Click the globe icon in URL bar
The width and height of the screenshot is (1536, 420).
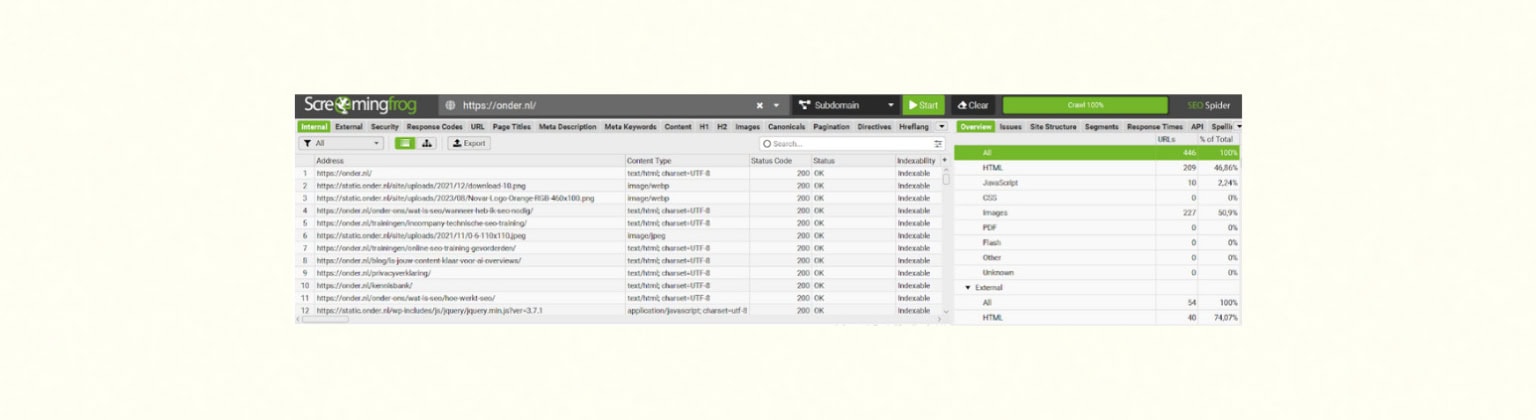[450, 105]
